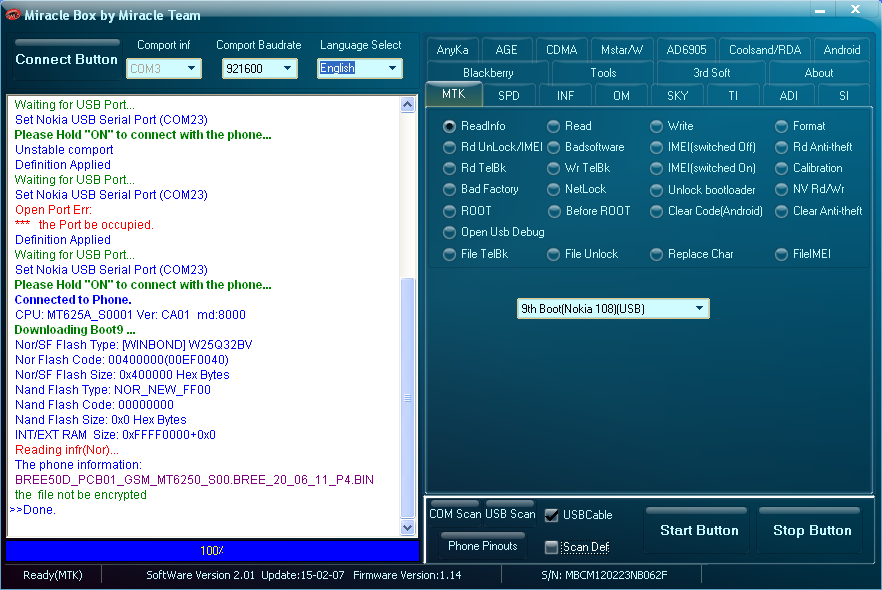
Task: Switch to the 3rd Soft tab
Action: click(712, 73)
